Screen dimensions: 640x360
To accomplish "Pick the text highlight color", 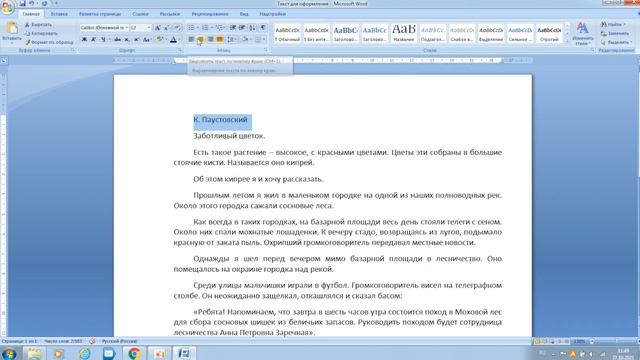I will (160, 40).
